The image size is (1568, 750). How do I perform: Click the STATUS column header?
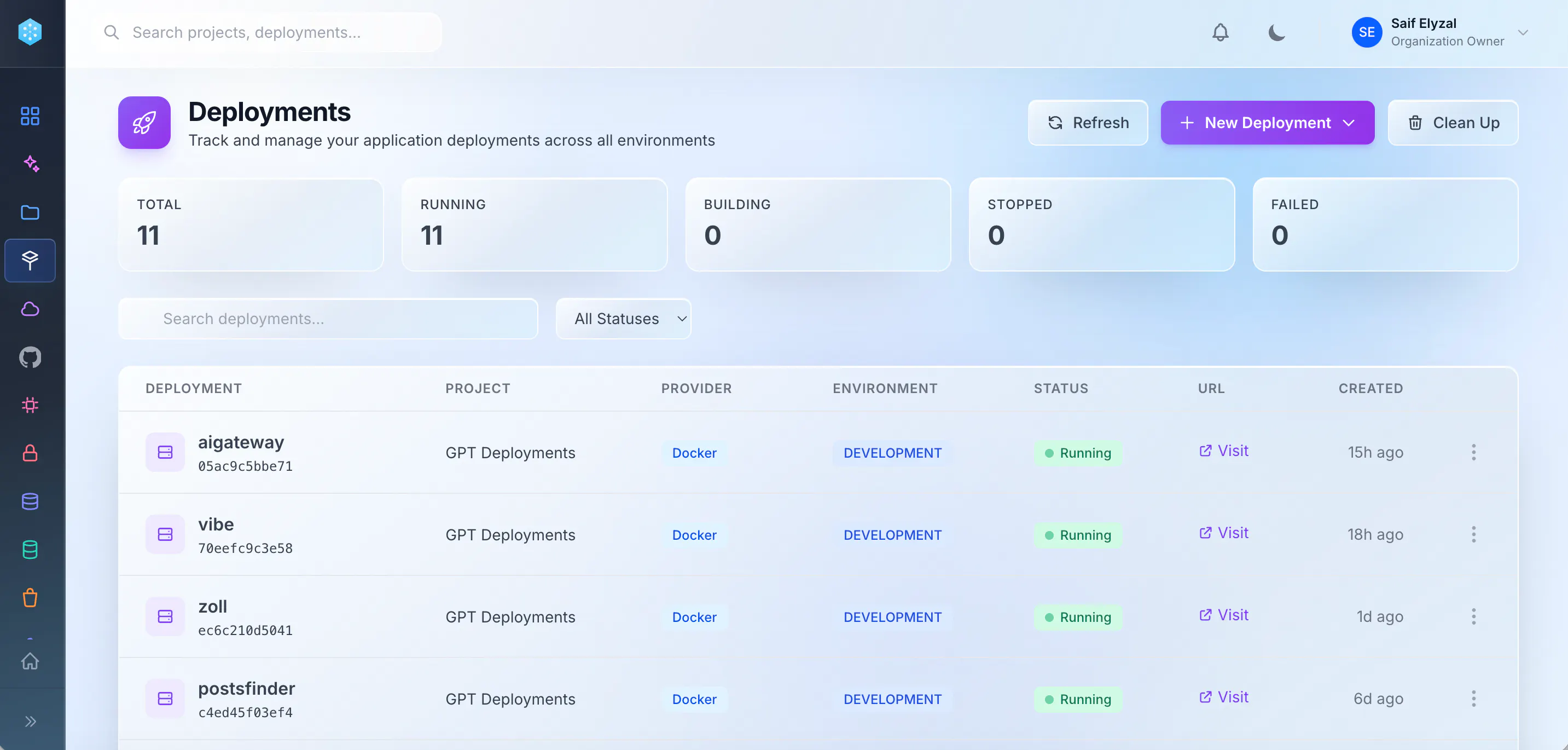(1061, 388)
